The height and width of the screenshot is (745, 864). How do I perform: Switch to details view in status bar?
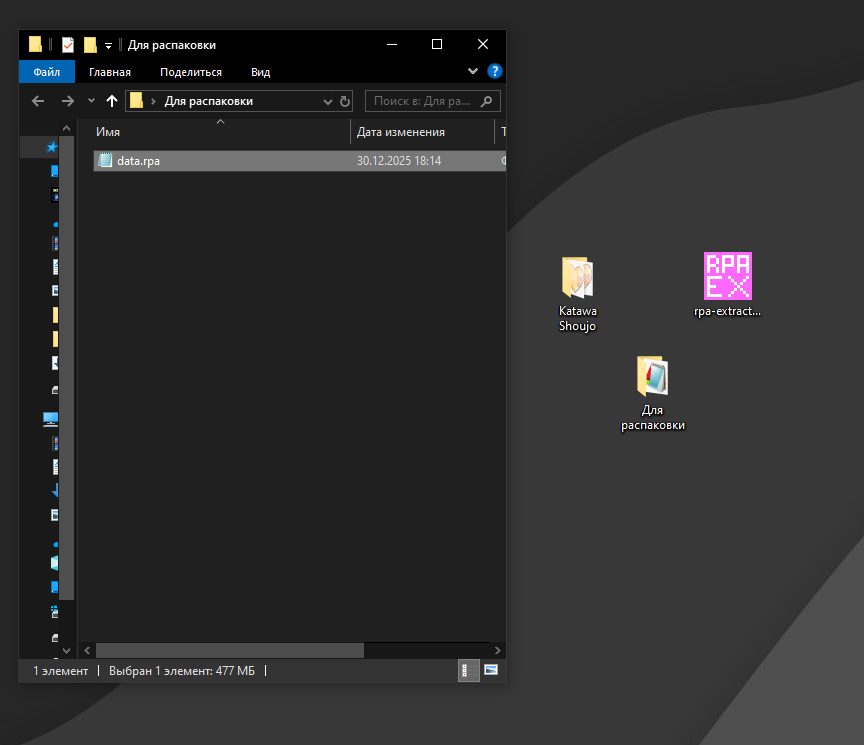(468, 671)
